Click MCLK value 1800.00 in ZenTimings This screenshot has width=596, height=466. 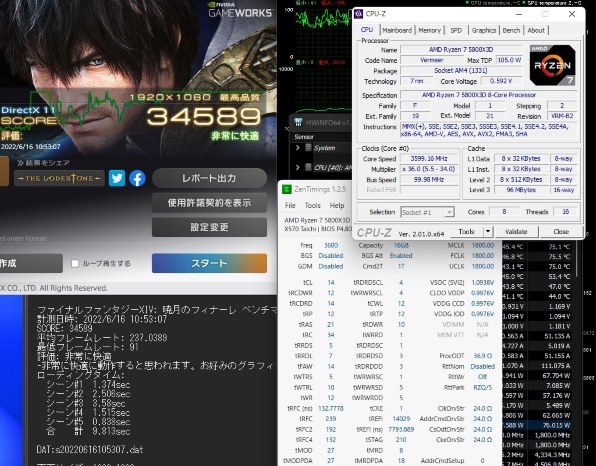click(x=483, y=246)
